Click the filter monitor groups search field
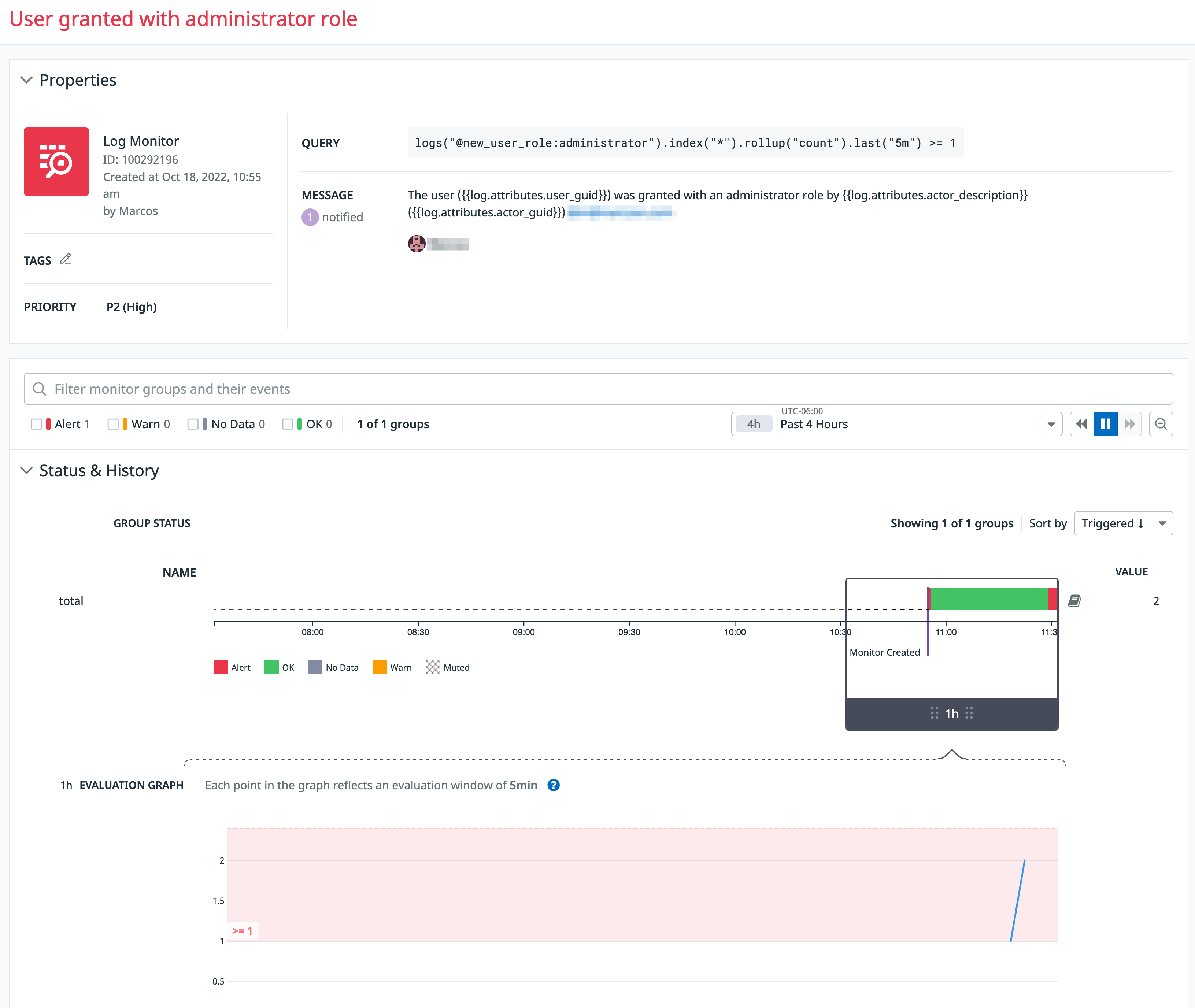This screenshot has height=1008, width=1195. tap(343, 389)
